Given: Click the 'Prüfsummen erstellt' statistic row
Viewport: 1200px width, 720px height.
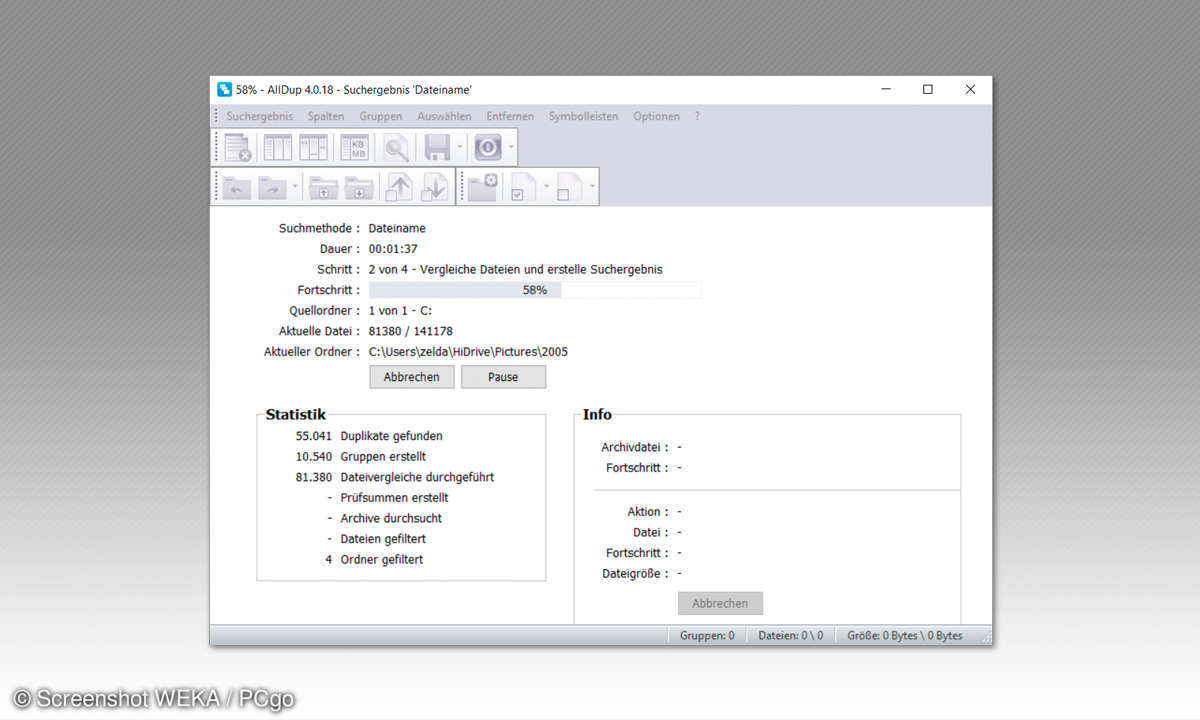Looking at the screenshot, I should (387, 498).
